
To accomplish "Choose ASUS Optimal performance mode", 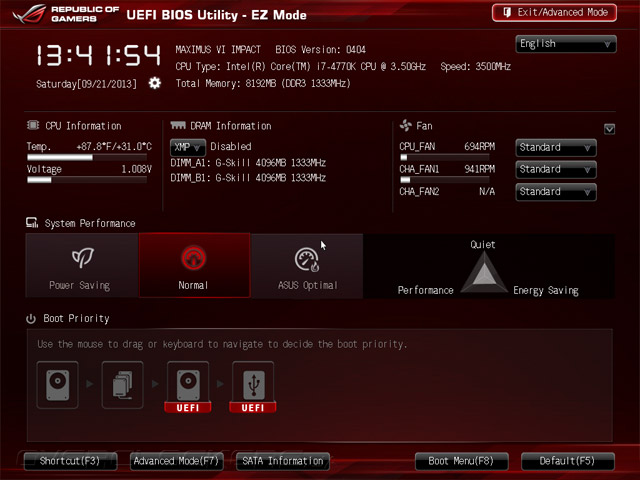I will [307, 265].
